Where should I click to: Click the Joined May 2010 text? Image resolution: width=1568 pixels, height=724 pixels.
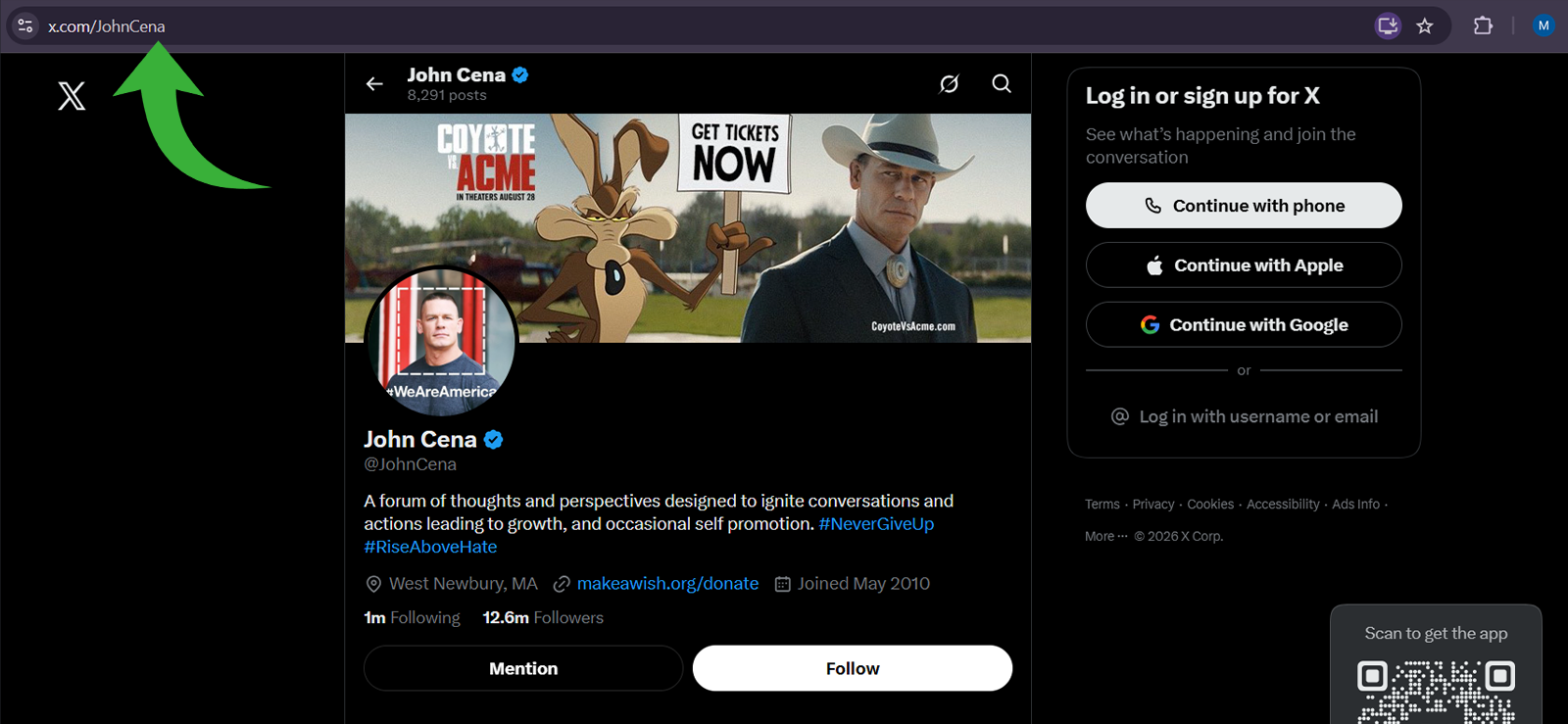pos(863,584)
